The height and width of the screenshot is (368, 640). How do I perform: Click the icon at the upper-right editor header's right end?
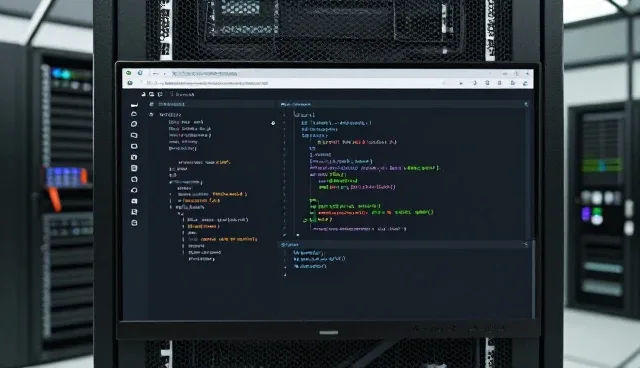pyautogui.click(x=526, y=104)
